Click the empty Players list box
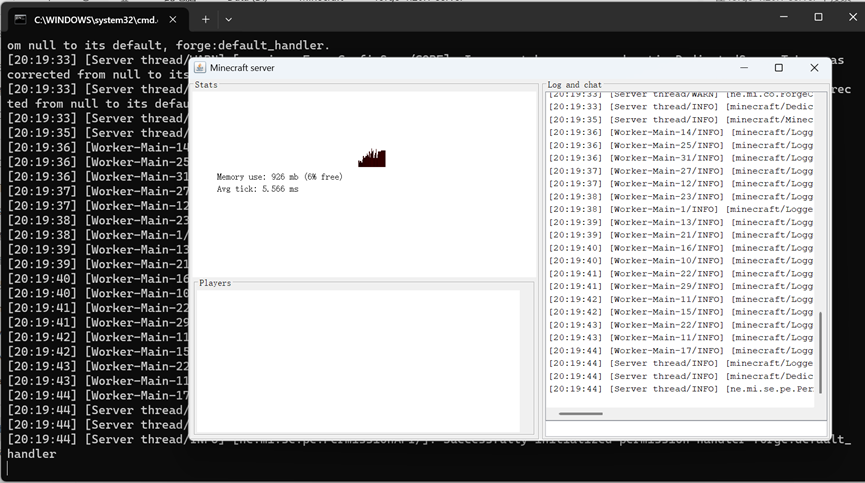 (357, 361)
